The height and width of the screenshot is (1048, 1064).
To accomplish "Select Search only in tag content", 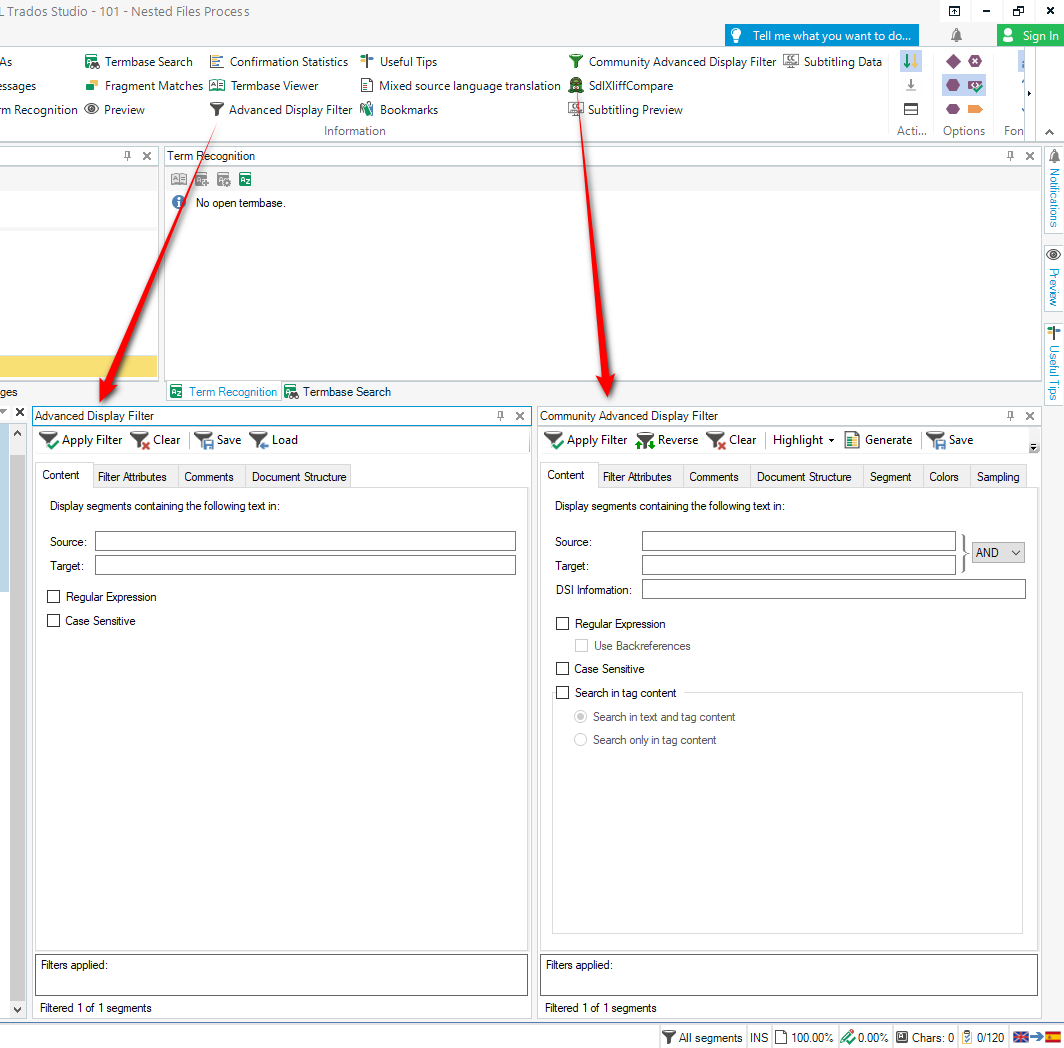I will pyautogui.click(x=581, y=739).
